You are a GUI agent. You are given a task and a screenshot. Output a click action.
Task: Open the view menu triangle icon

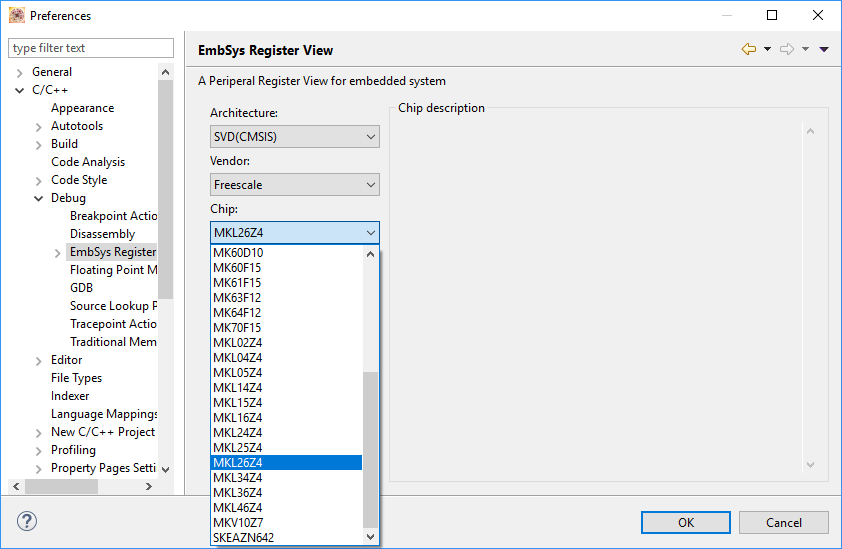(824, 49)
